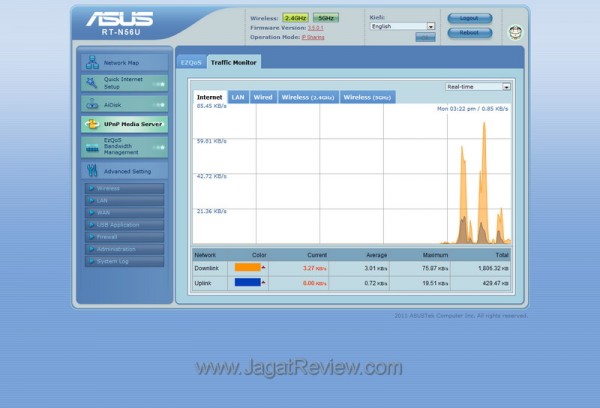Click arrow icon beside LAN submenu
The width and height of the screenshot is (600, 408).
[x=91, y=200]
